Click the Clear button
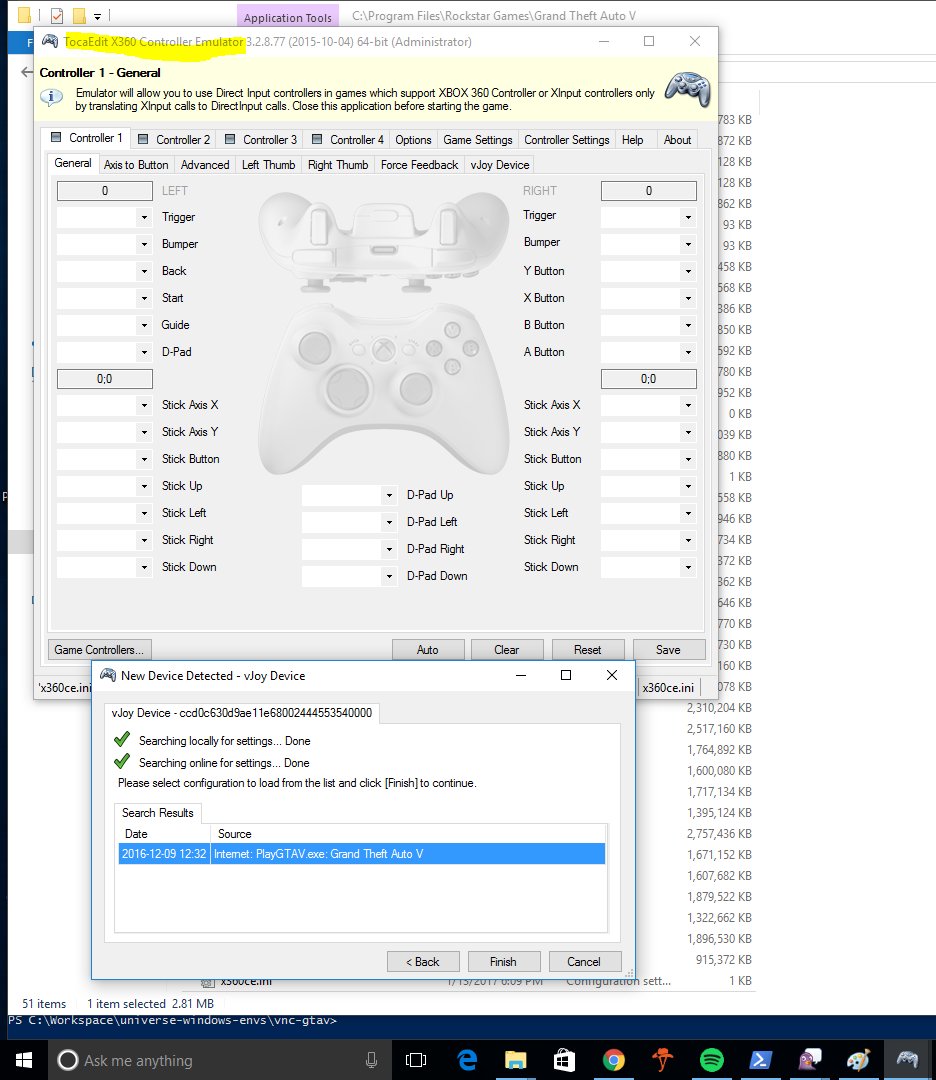The image size is (936, 1080). [x=507, y=650]
